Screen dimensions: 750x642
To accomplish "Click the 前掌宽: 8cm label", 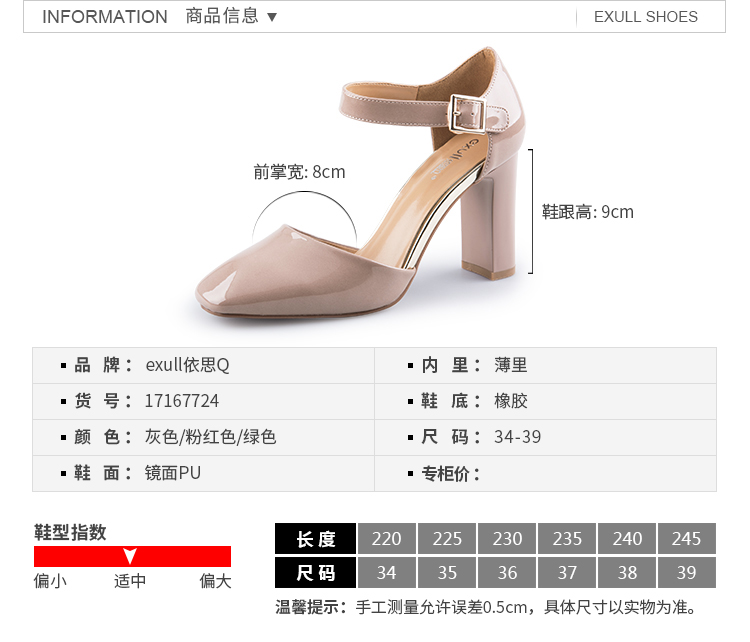I will pyautogui.click(x=299, y=172).
